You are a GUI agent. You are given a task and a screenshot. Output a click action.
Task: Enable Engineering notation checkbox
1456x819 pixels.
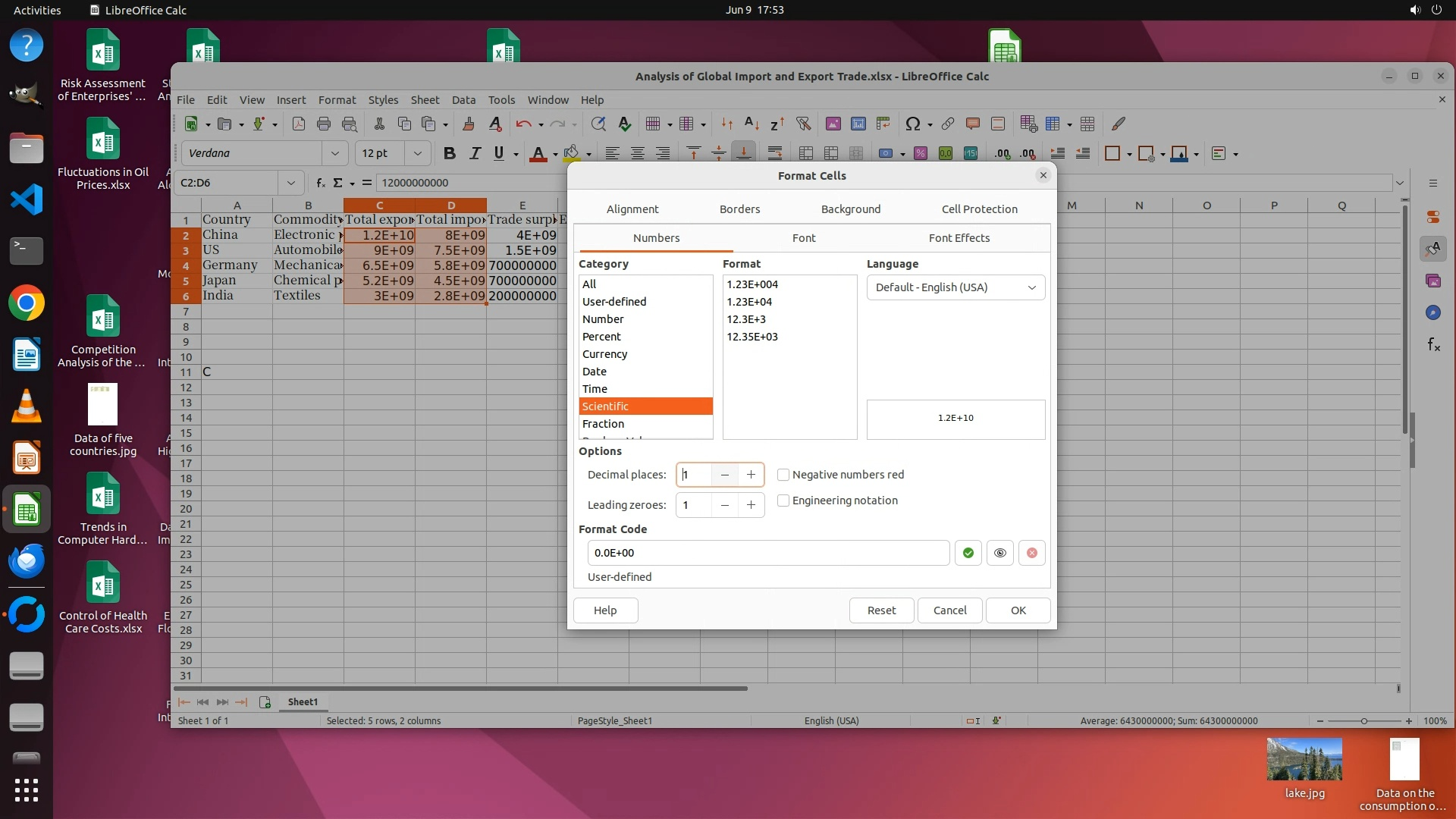point(783,500)
